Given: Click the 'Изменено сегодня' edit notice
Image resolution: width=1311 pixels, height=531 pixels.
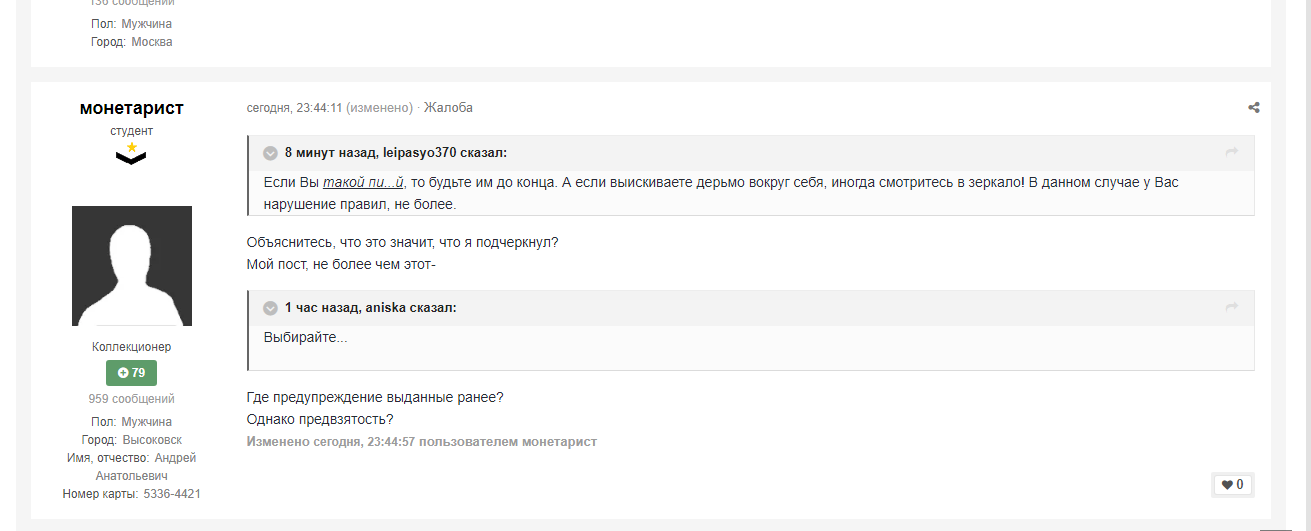Looking at the screenshot, I should tap(422, 441).
